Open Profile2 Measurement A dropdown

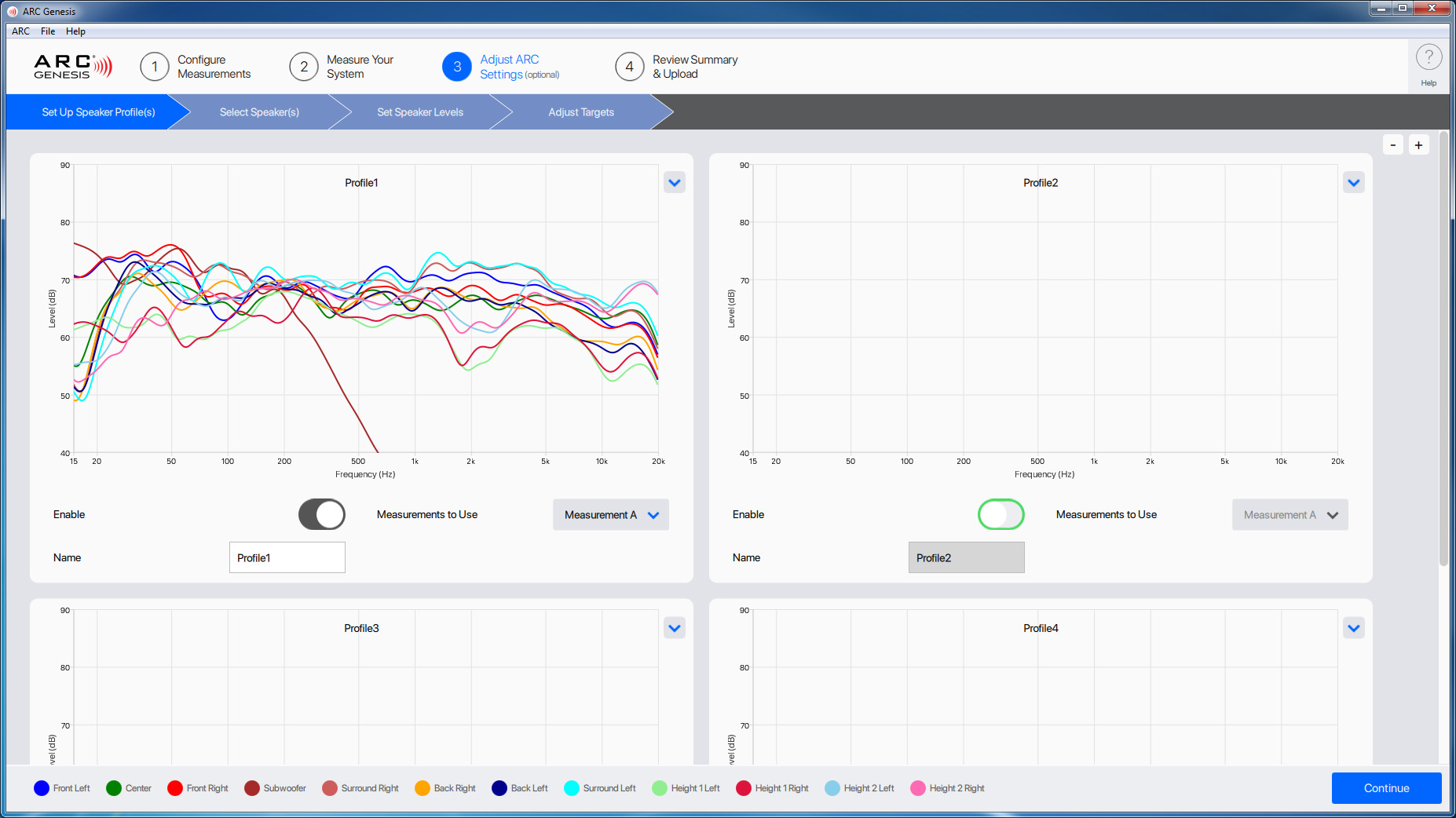(1290, 515)
